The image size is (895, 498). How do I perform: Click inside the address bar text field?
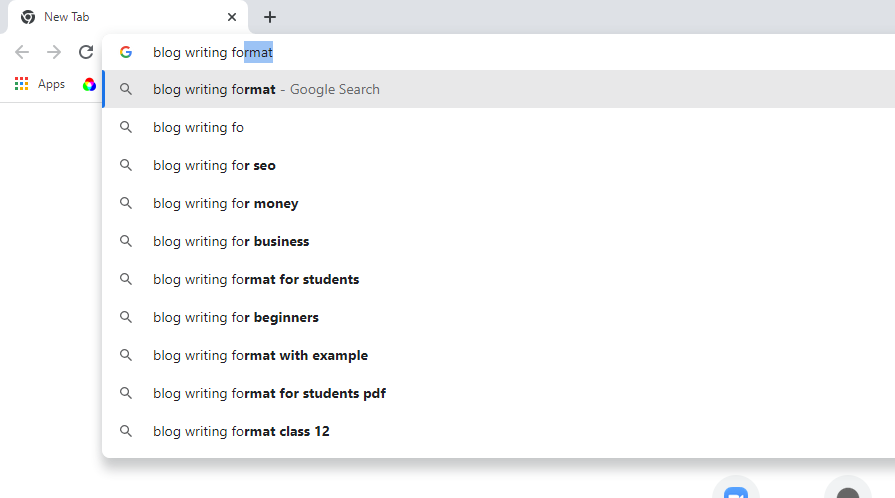click(x=500, y=52)
